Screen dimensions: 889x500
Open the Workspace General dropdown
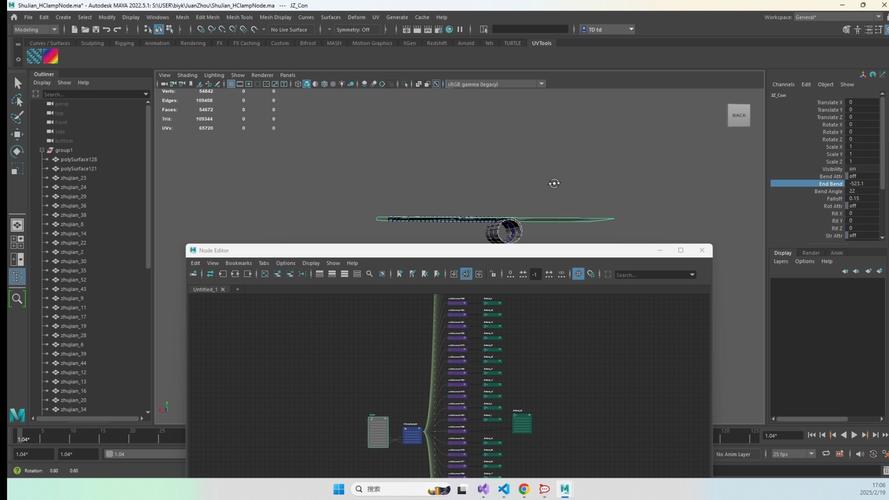pos(836,17)
